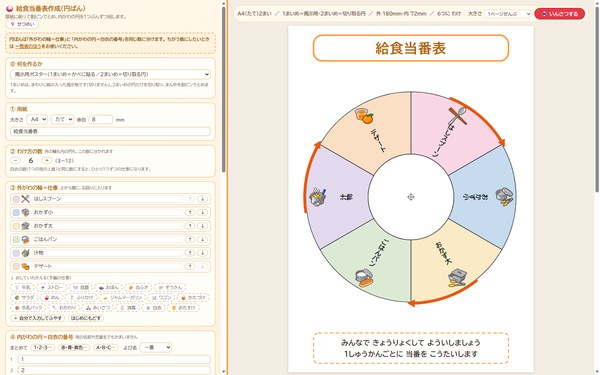Move 汁物 down with its arrow
Viewport: 600px width, 375px height.
coord(202,253)
